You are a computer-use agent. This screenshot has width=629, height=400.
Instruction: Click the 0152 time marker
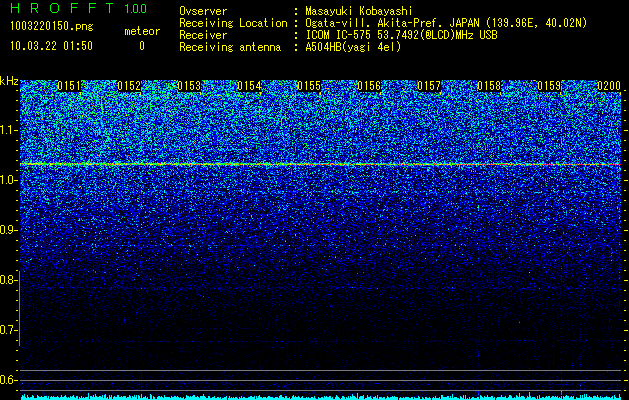tap(129, 86)
